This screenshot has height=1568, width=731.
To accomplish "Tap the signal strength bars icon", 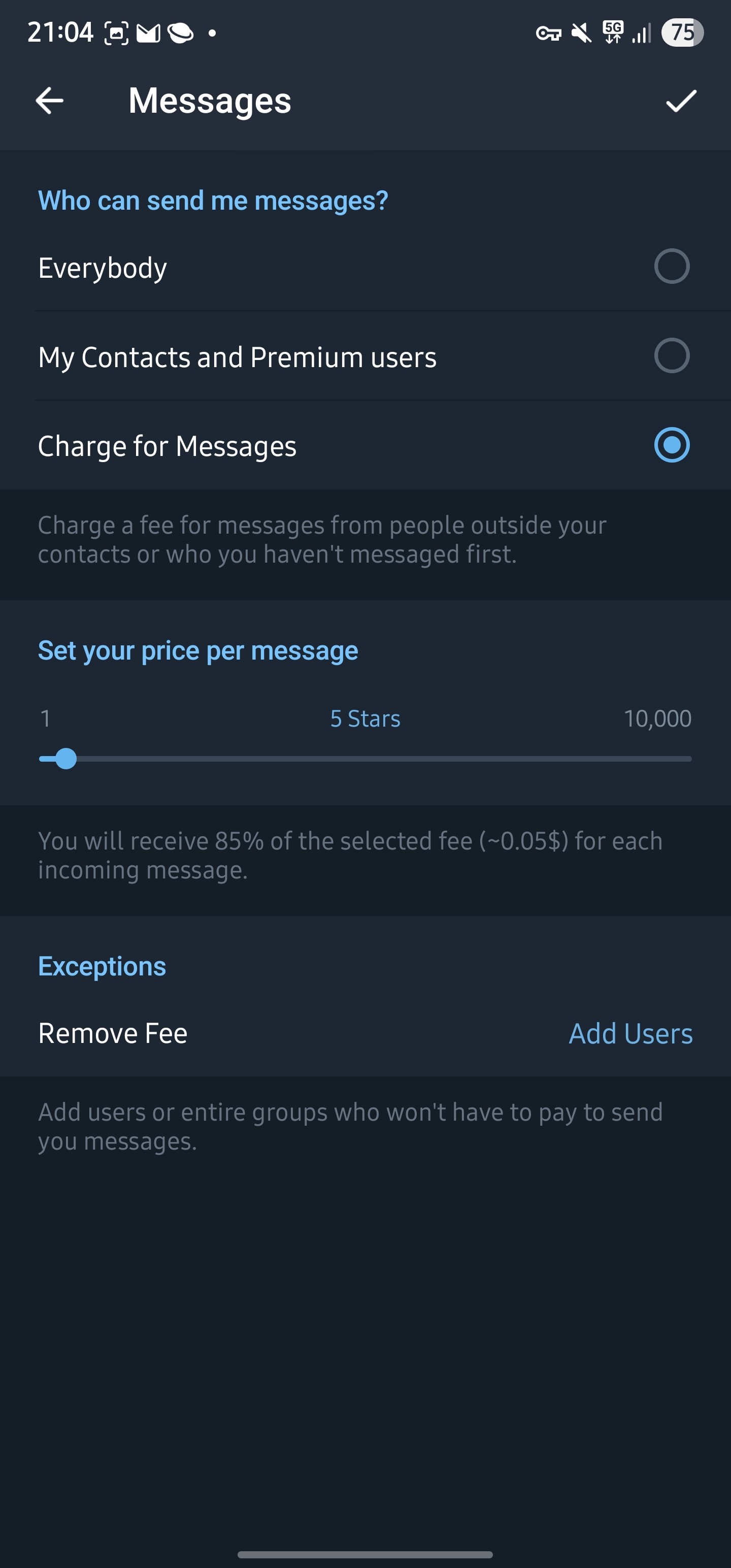I will click(x=642, y=33).
